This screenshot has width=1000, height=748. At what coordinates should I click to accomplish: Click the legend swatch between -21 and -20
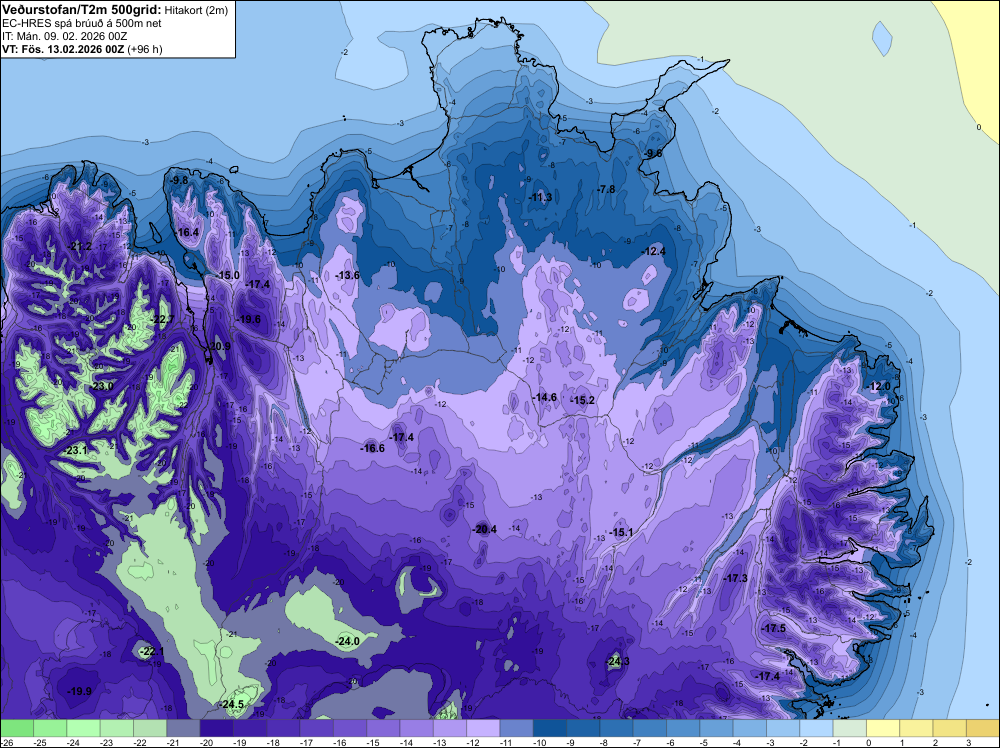184,728
